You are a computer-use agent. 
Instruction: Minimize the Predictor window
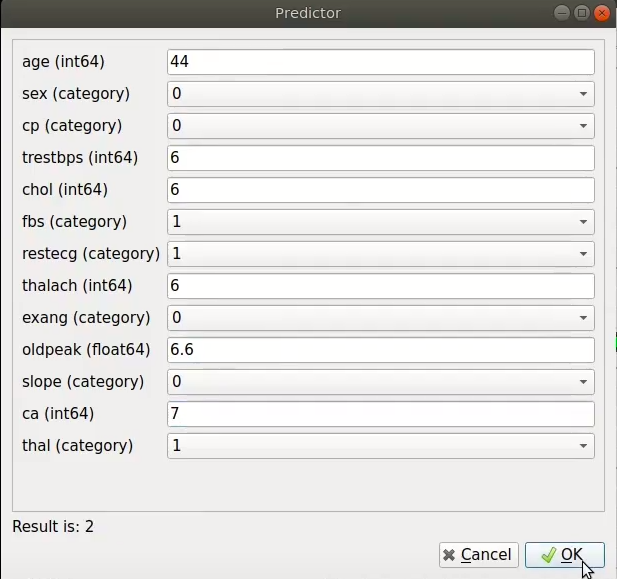click(x=562, y=13)
